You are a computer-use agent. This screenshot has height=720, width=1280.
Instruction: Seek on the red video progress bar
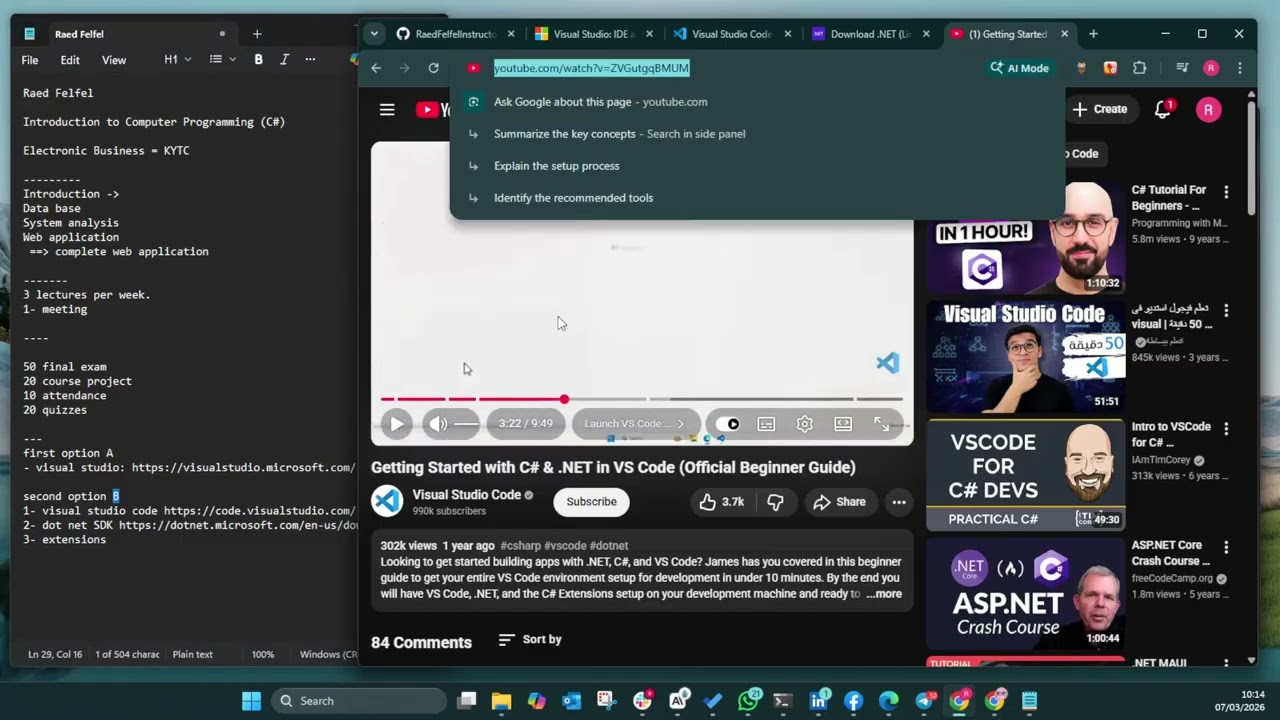641,399
